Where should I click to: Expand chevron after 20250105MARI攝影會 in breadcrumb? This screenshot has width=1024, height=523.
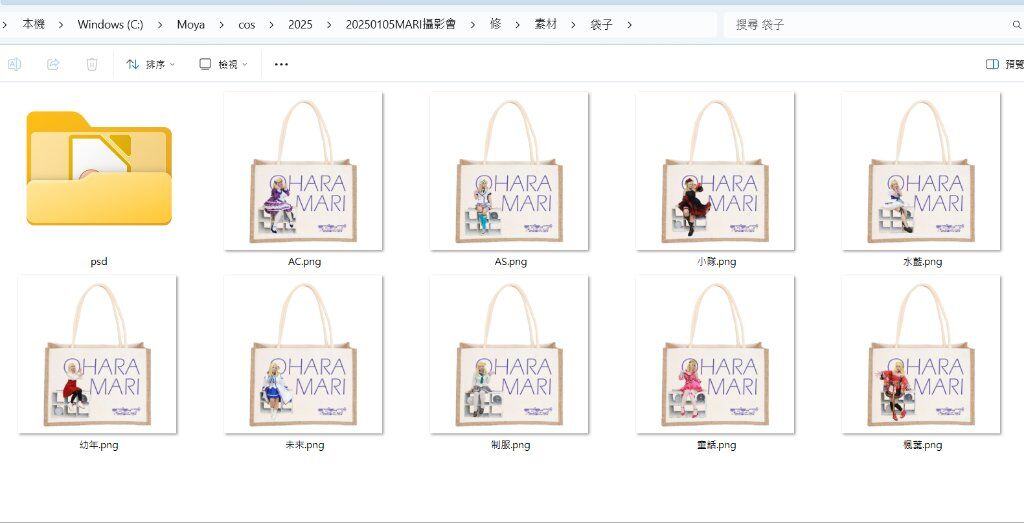click(x=473, y=25)
